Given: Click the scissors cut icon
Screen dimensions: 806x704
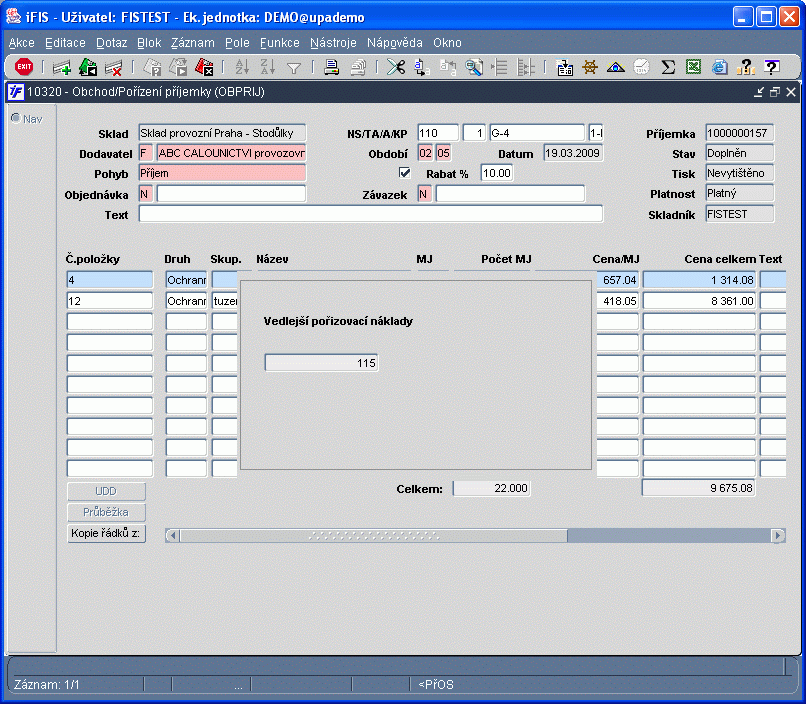Looking at the screenshot, I should click(x=396, y=67).
